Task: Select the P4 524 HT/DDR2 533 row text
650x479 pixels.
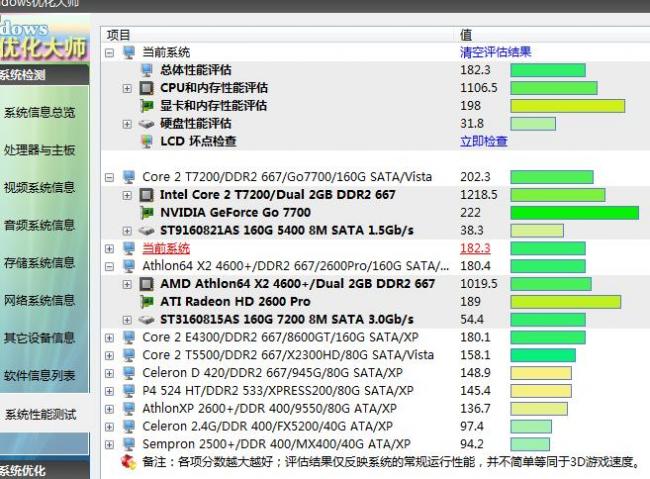Action: pos(278,391)
